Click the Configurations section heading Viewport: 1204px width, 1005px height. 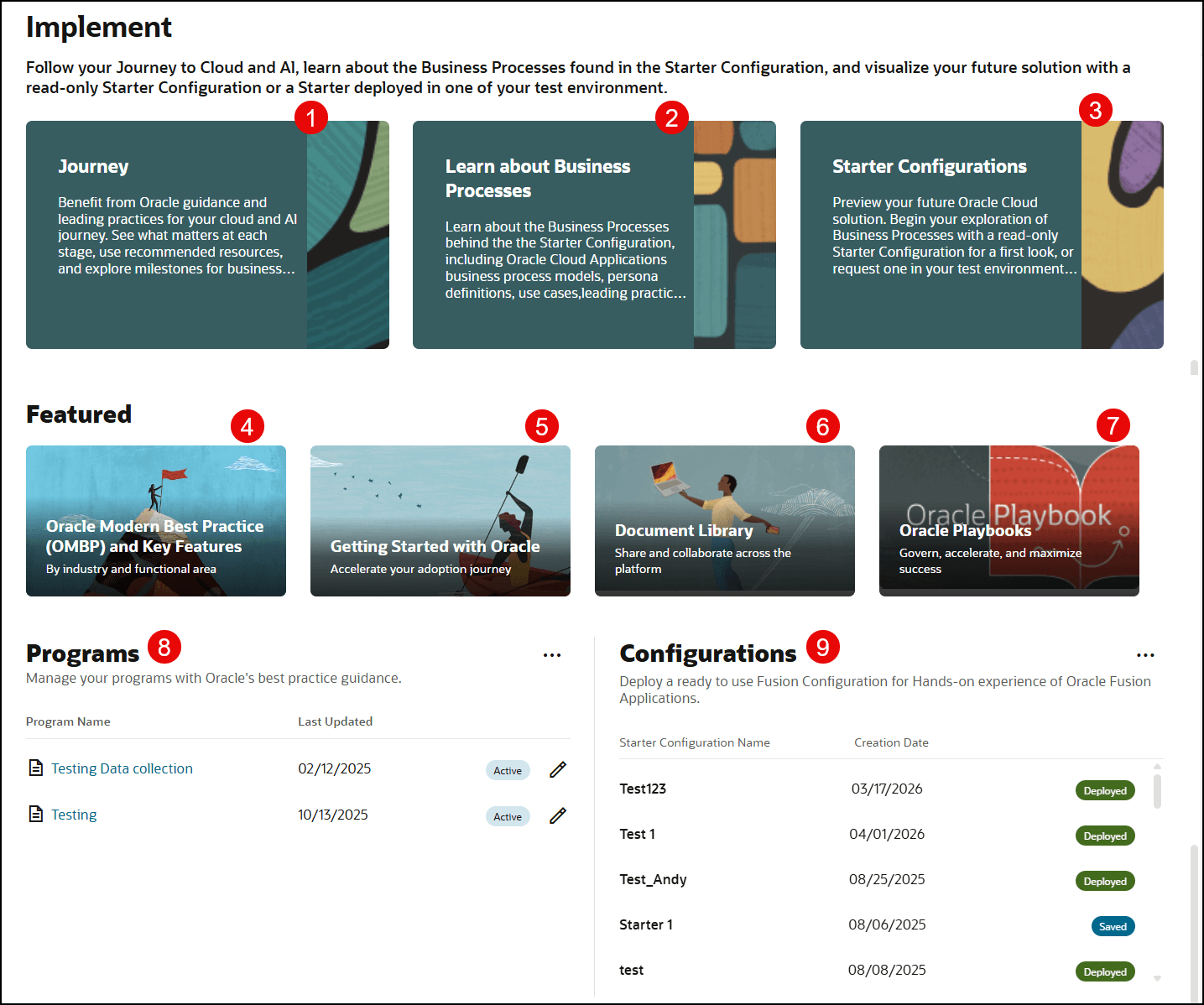pos(708,654)
